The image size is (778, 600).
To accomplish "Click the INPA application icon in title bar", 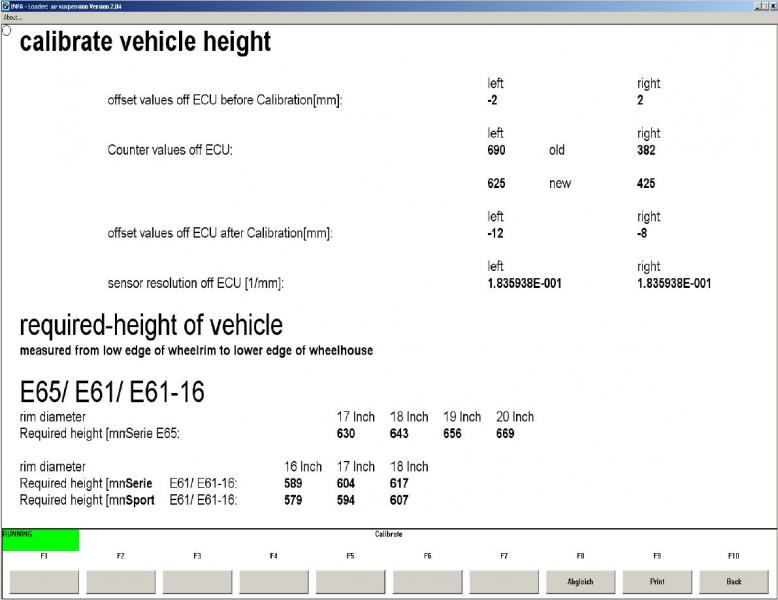I will [6, 6].
